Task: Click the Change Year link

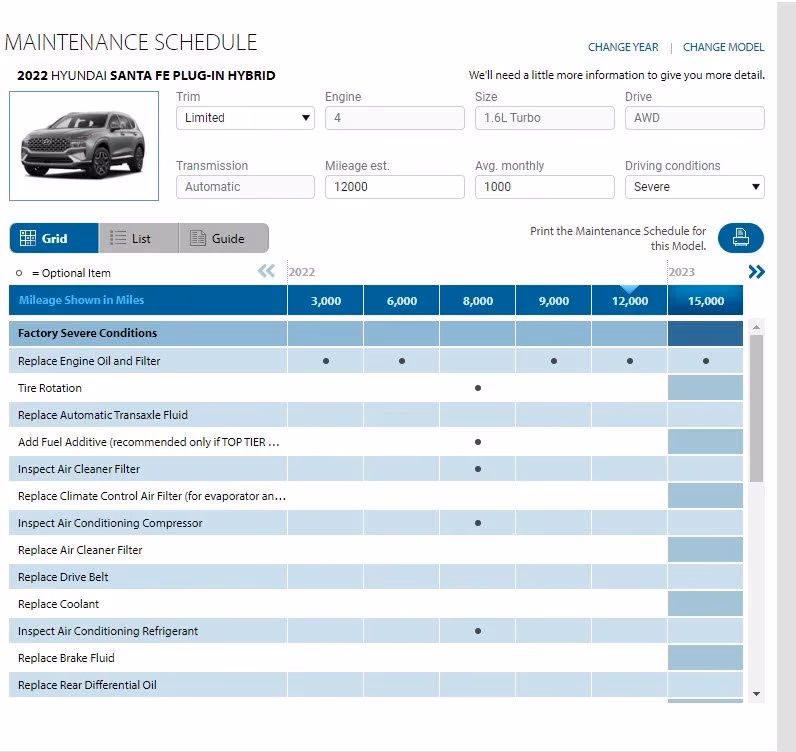Action: point(623,47)
